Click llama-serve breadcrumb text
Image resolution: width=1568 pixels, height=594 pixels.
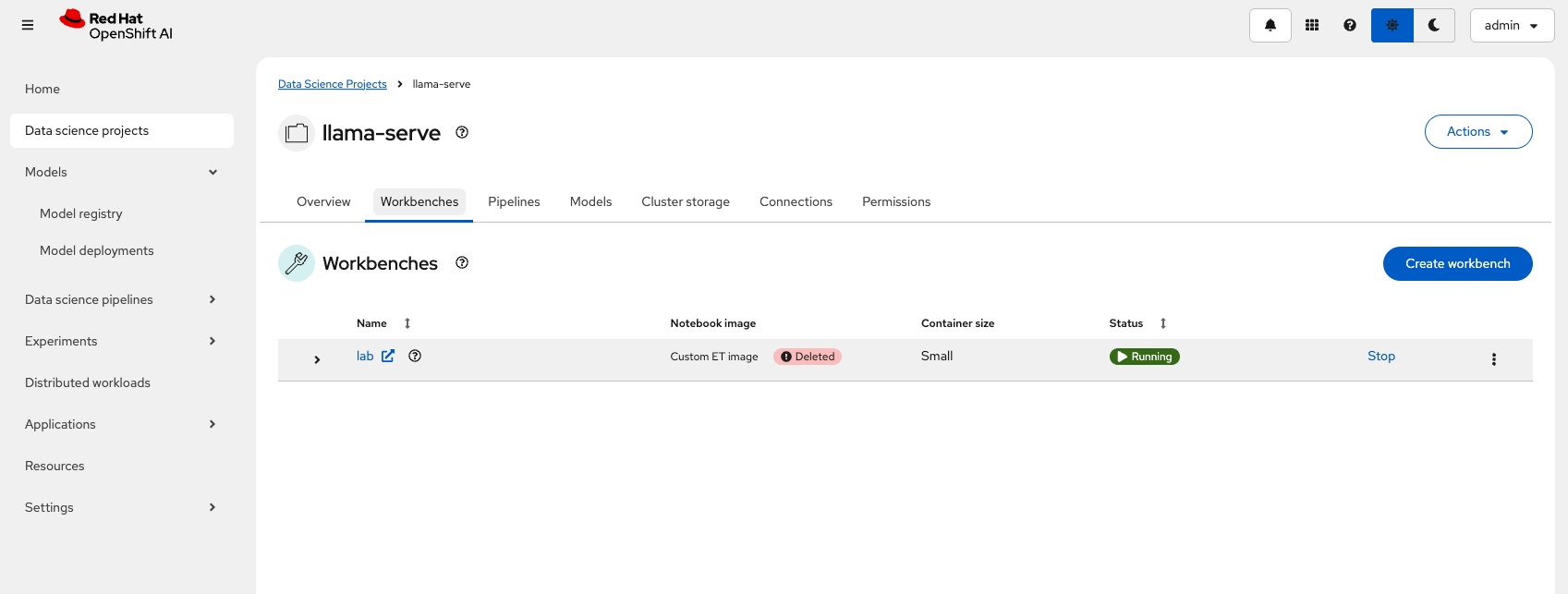pyautogui.click(x=442, y=84)
